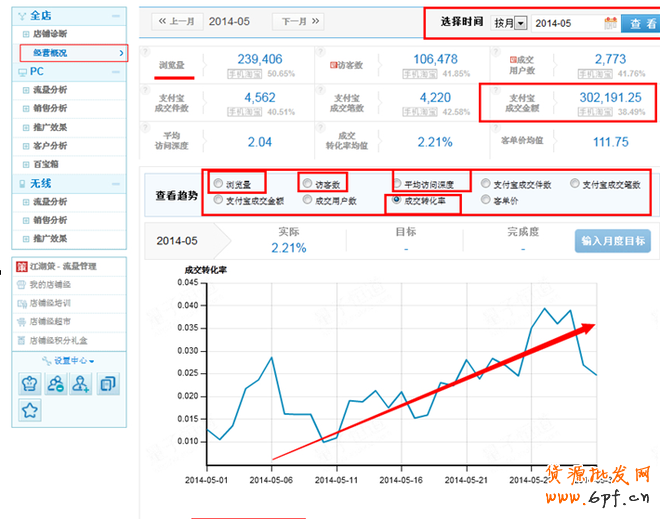Collapse the 全店 section with minus button
The width and height of the screenshot is (660, 519).
116,16
